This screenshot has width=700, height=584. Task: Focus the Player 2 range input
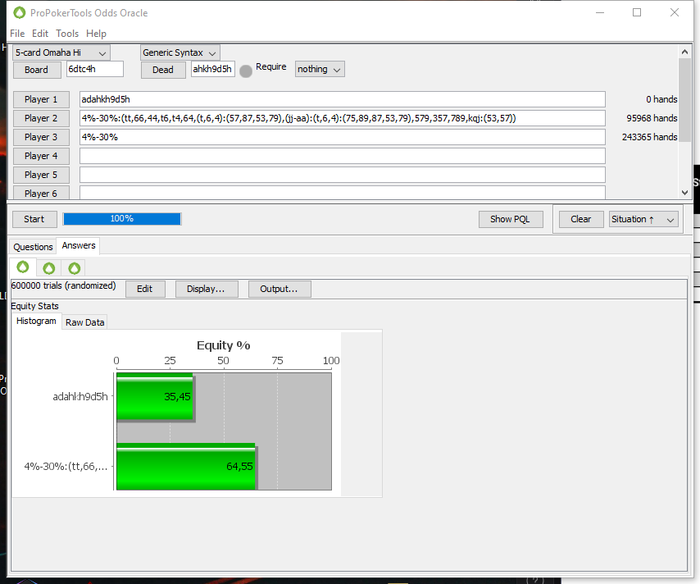pos(342,118)
